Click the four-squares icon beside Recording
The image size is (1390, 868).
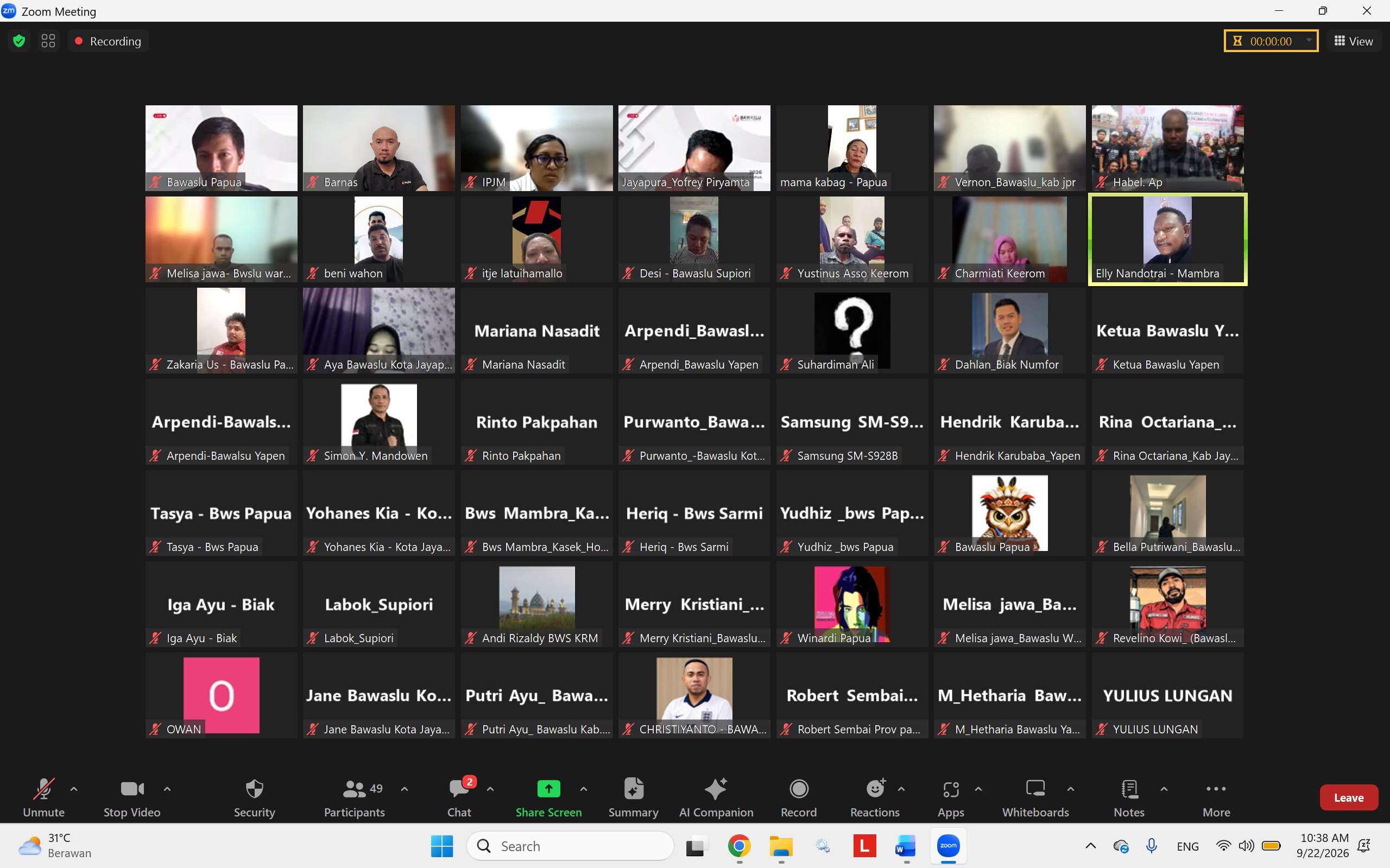(48, 41)
